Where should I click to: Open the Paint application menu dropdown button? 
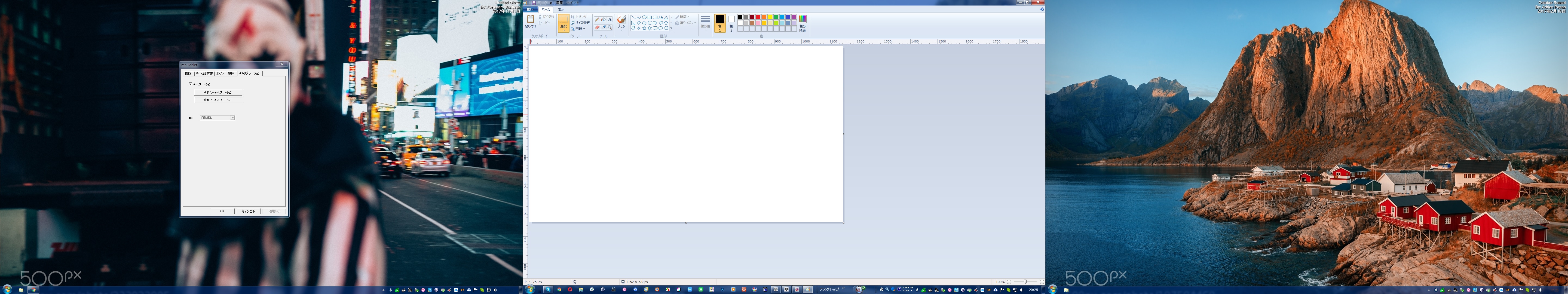point(530,9)
